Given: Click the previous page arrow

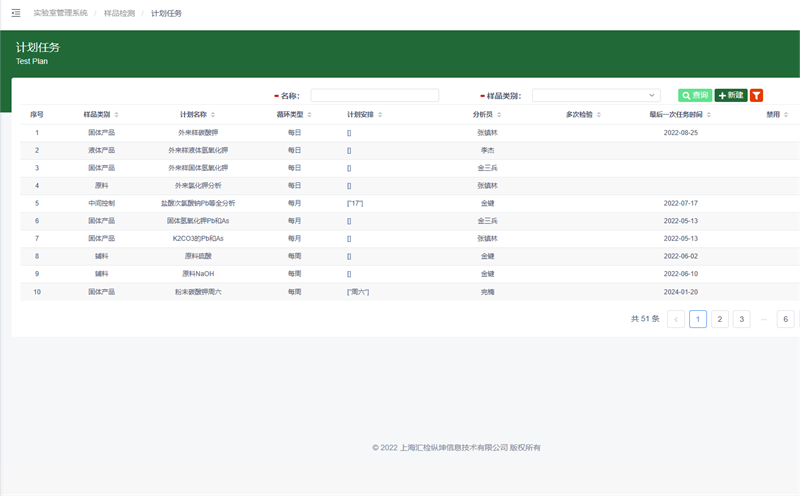Looking at the screenshot, I should pyautogui.click(x=676, y=319).
